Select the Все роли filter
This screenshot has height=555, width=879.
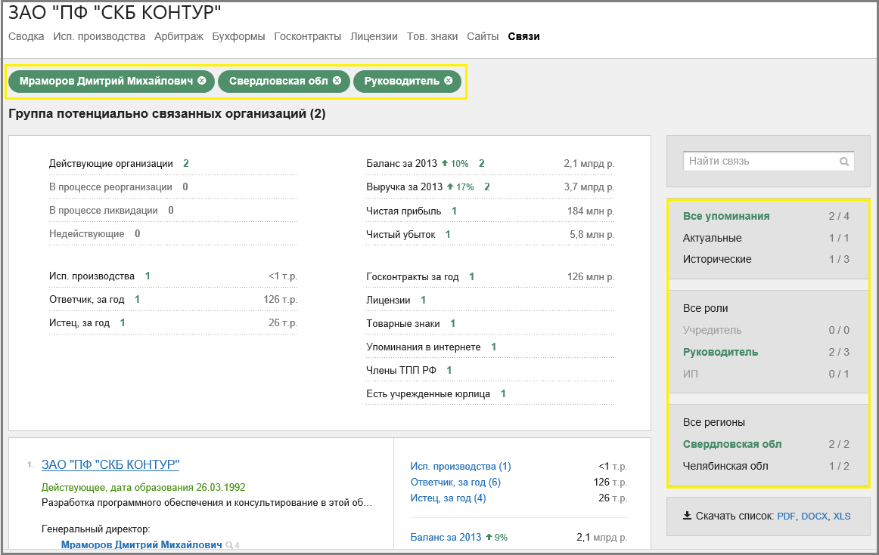pos(705,308)
